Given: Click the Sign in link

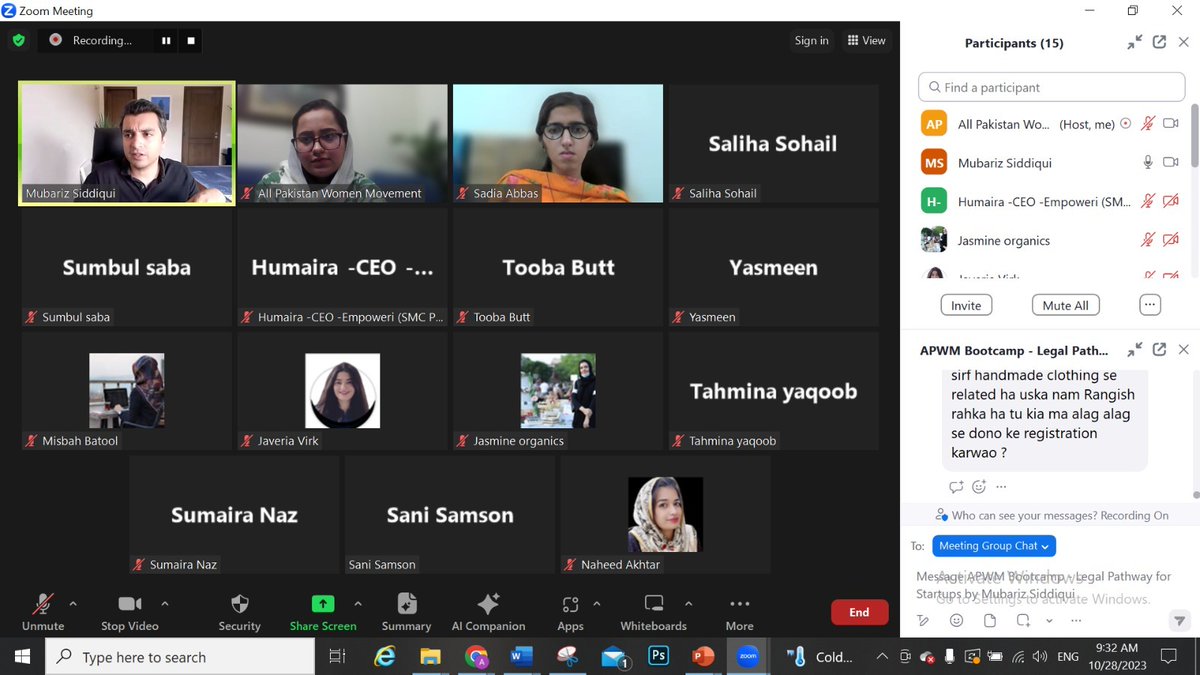Looking at the screenshot, I should pos(811,40).
